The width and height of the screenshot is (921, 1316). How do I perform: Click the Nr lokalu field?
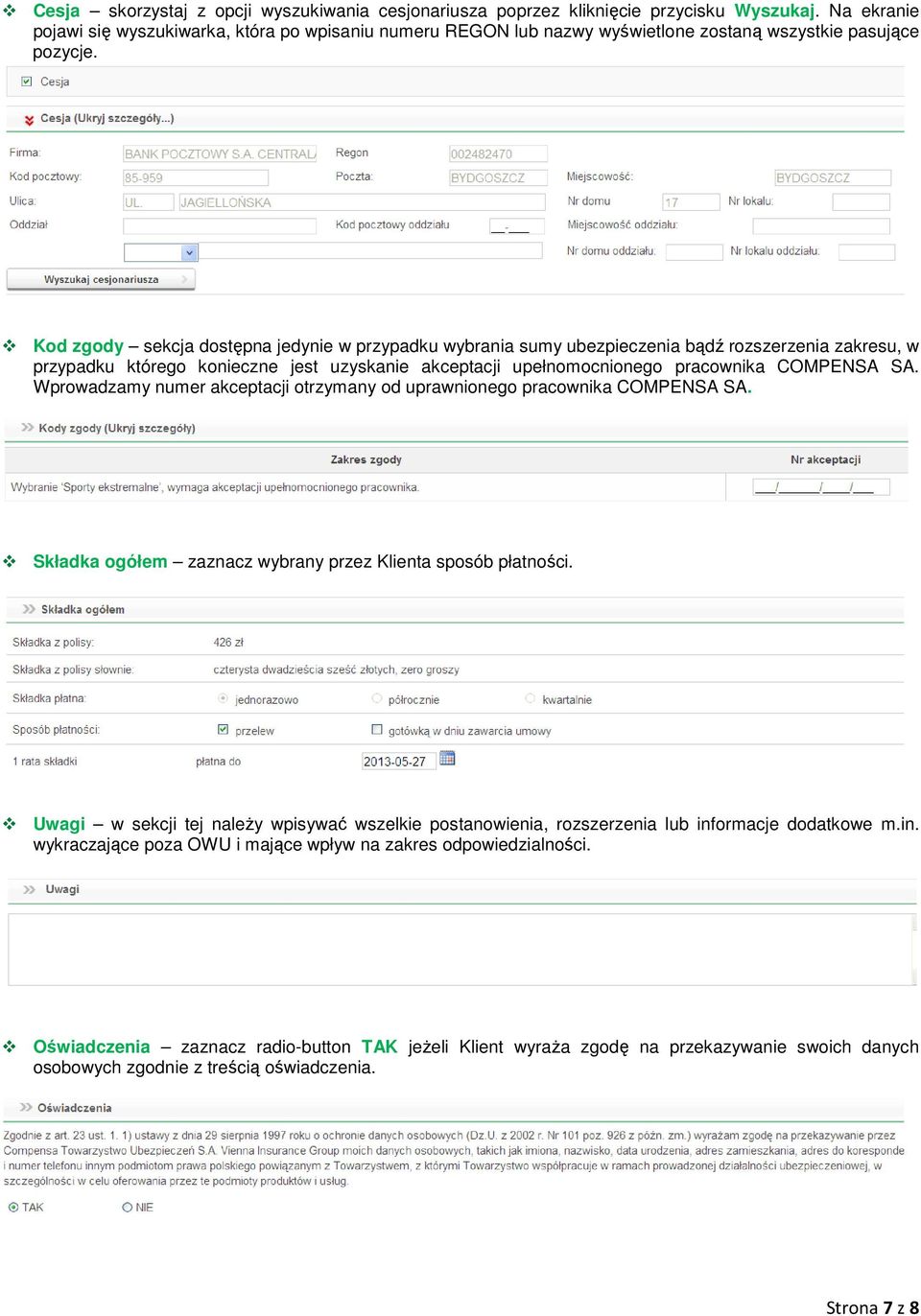pyautogui.click(x=862, y=202)
